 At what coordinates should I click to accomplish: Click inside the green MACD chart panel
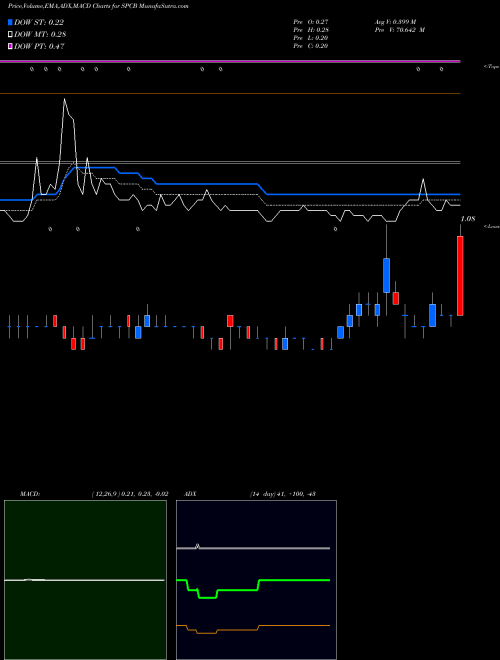[85, 580]
